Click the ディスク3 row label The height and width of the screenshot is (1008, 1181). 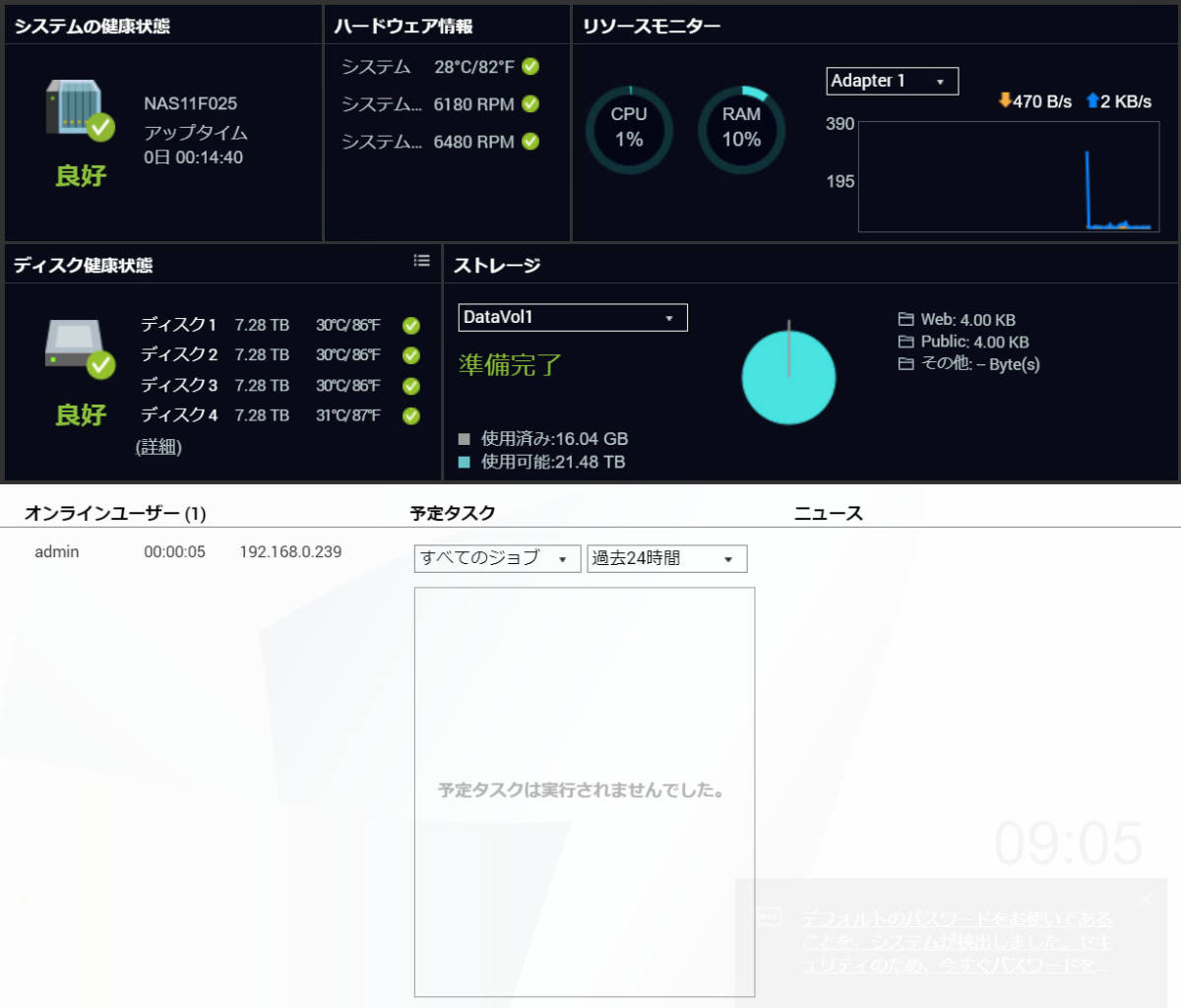click(179, 385)
